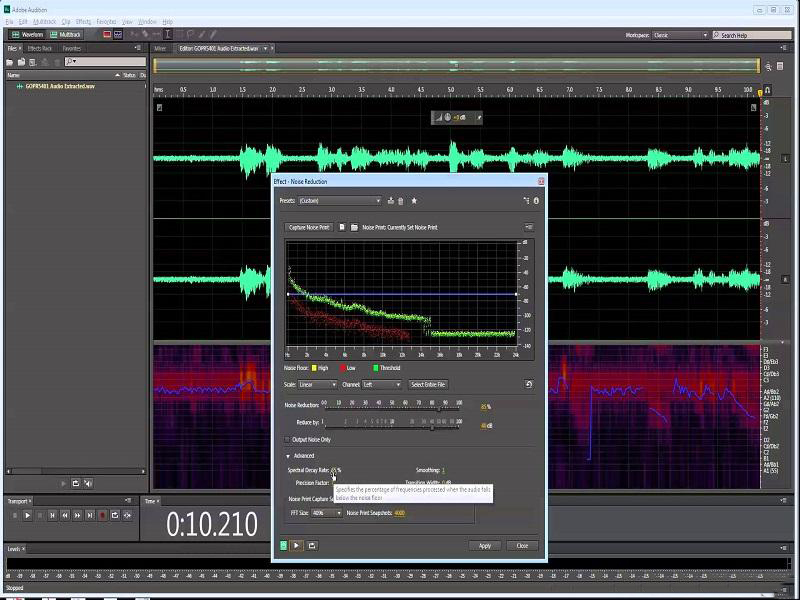The height and width of the screenshot is (600, 800).
Task: Click Capture Noise Print button
Action: click(x=309, y=228)
